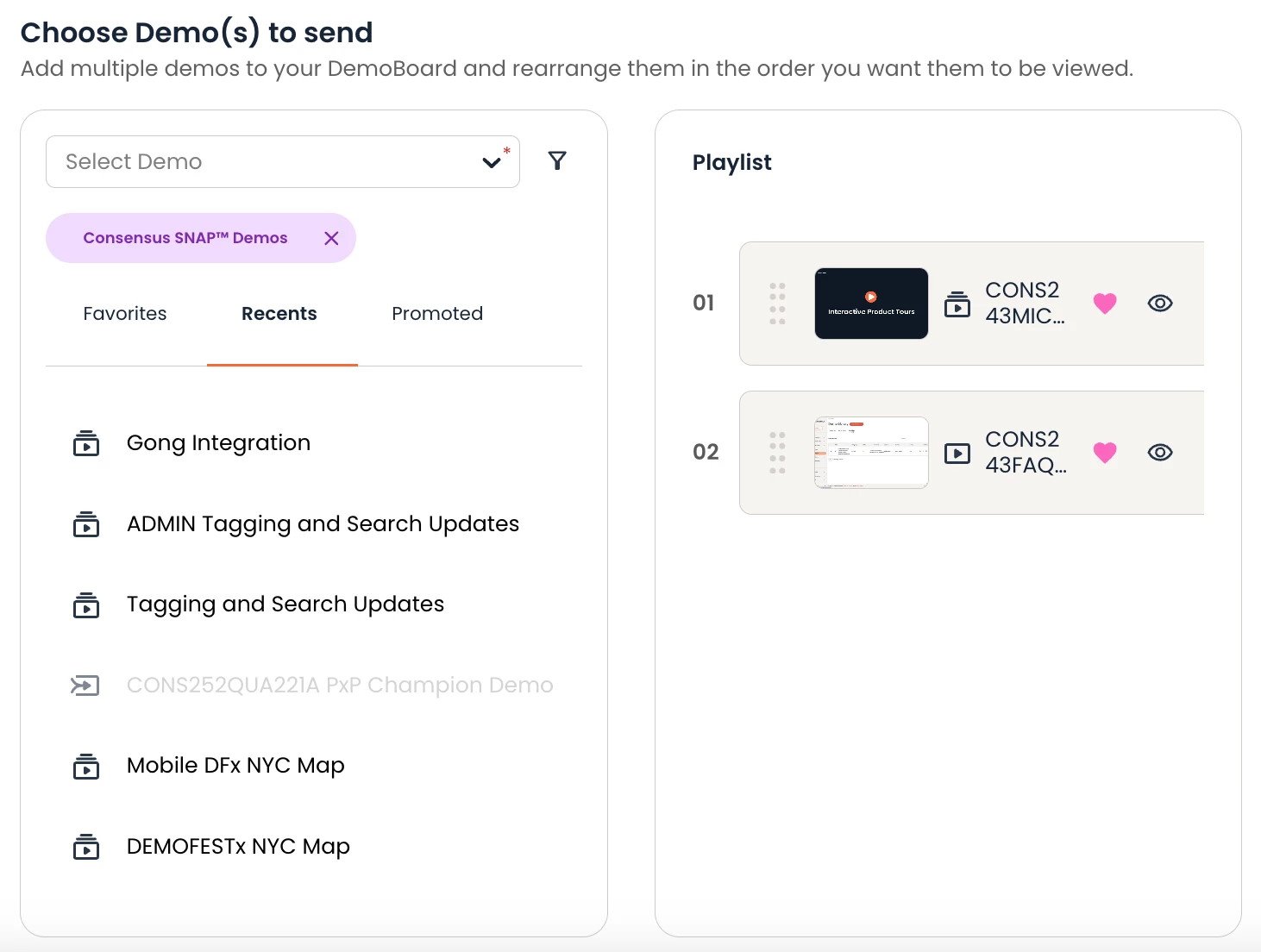Preview CONS243FAQ with the eye icon
The height and width of the screenshot is (952, 1261).
coord(1160,453)
